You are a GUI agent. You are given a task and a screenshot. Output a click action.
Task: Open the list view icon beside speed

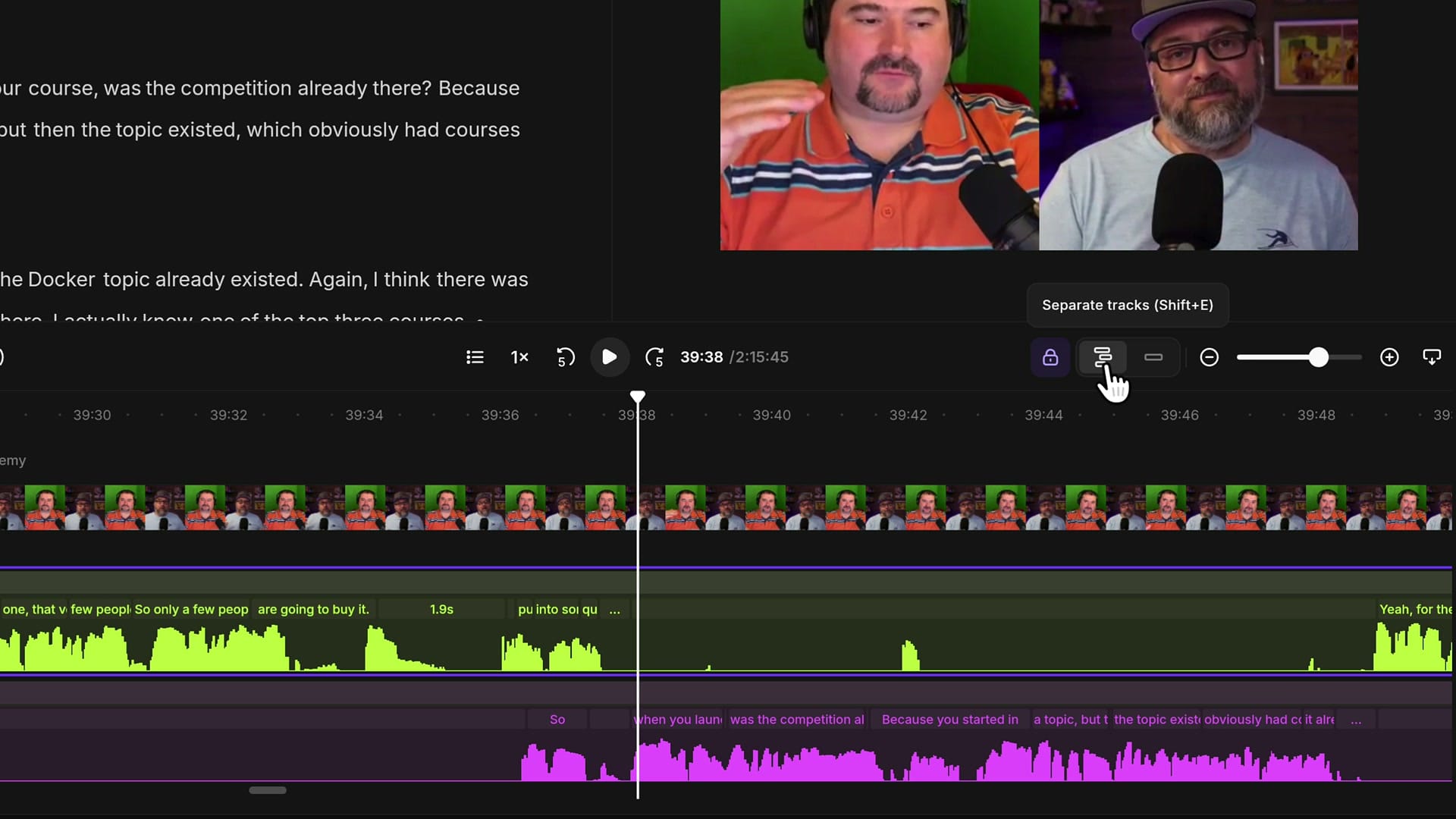(475, 357)
